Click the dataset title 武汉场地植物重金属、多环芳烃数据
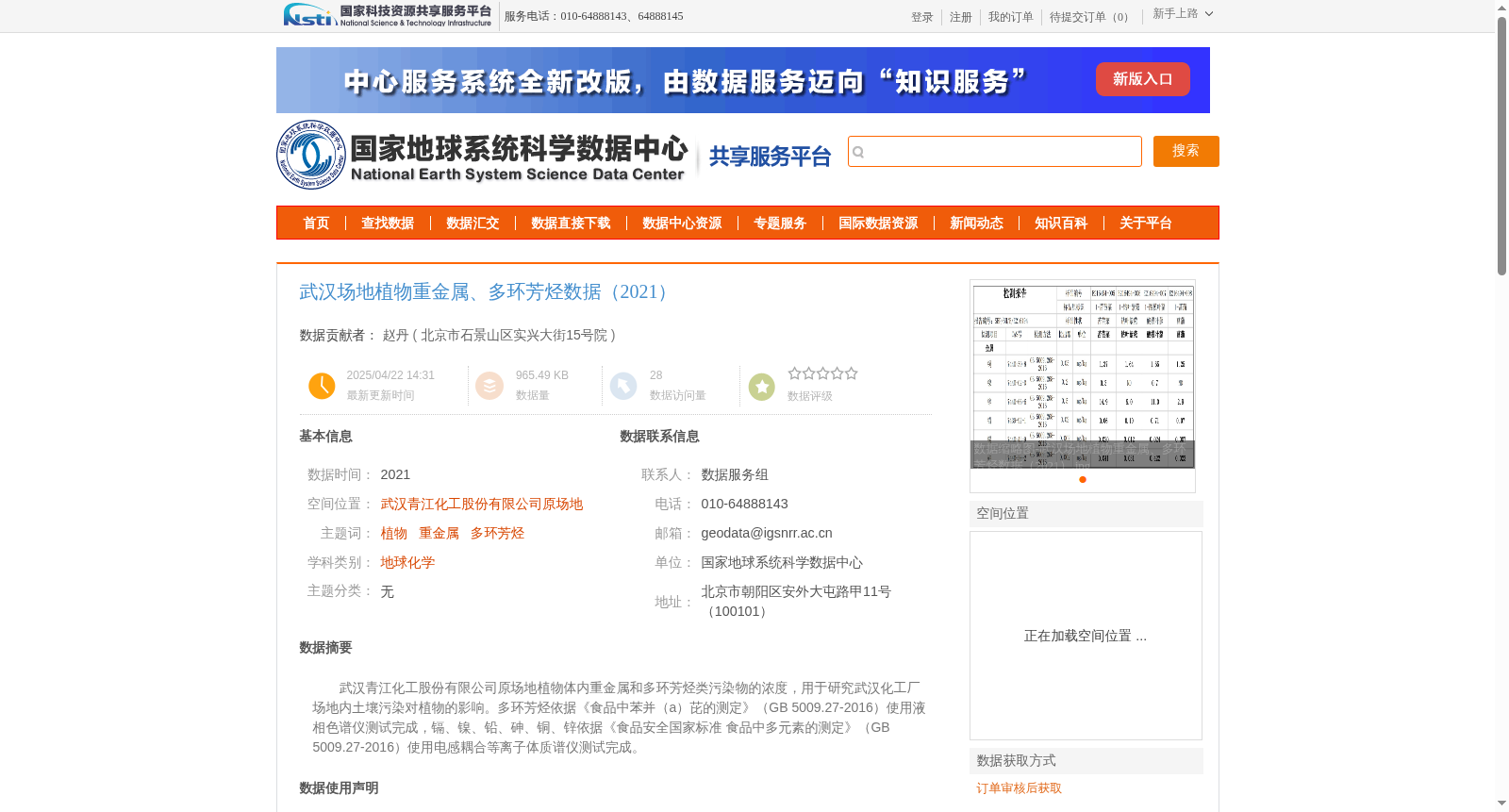This screenshot has width=1509, height=812. [x=487, y=292]
